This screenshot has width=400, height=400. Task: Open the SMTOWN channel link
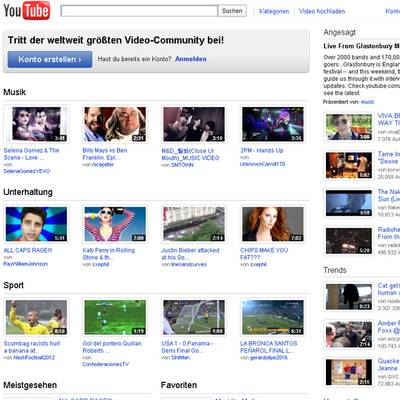[x=182, y=165]
